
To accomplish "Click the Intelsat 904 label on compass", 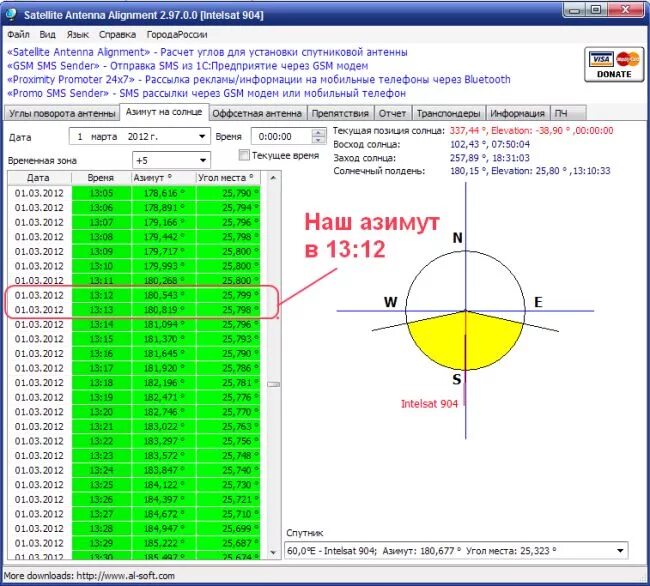I will [429, 404].
